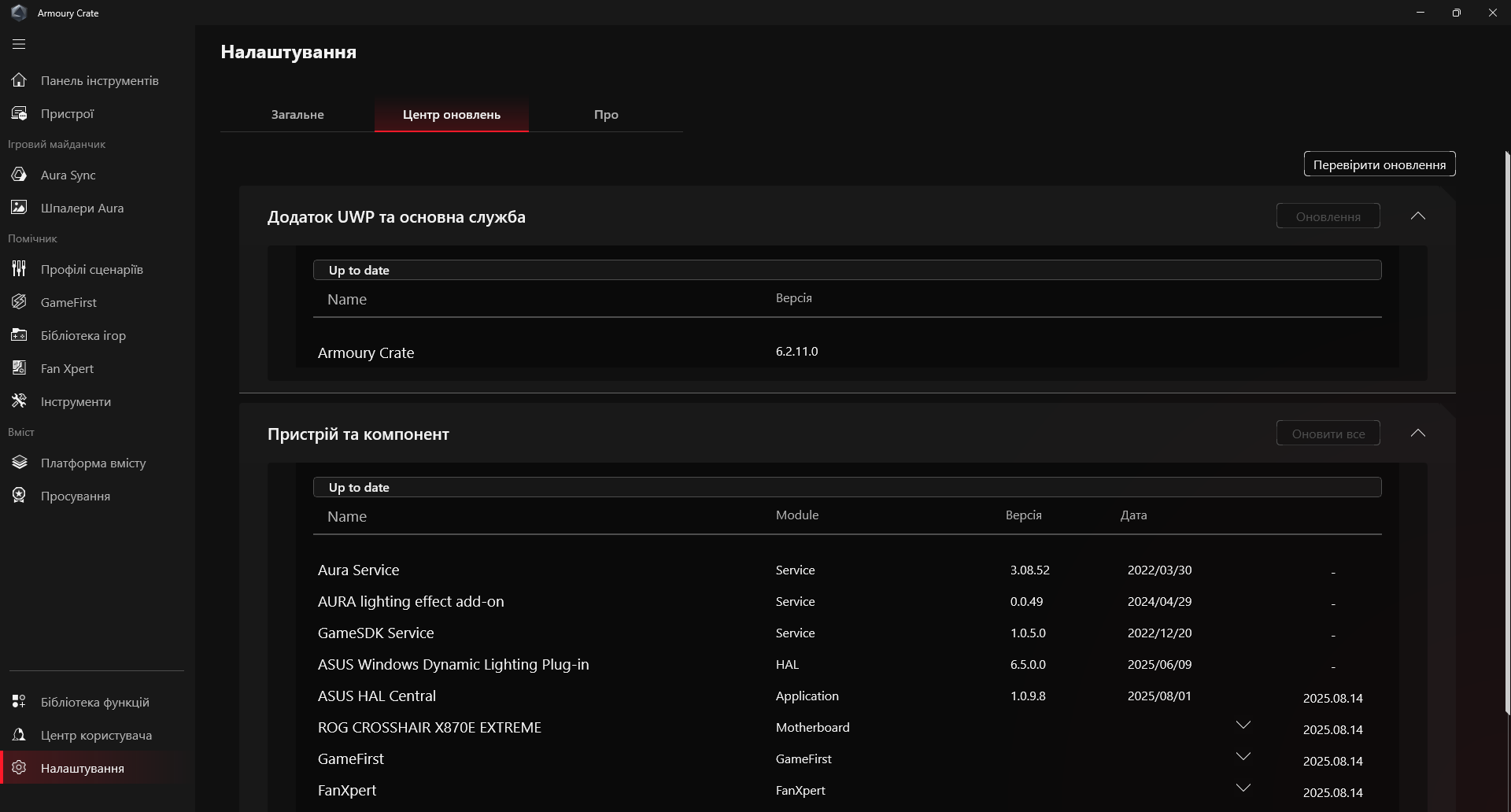Click the Motherboard module cell
This screenshot has width=1511, height=812.
click(x=812, y=727)
